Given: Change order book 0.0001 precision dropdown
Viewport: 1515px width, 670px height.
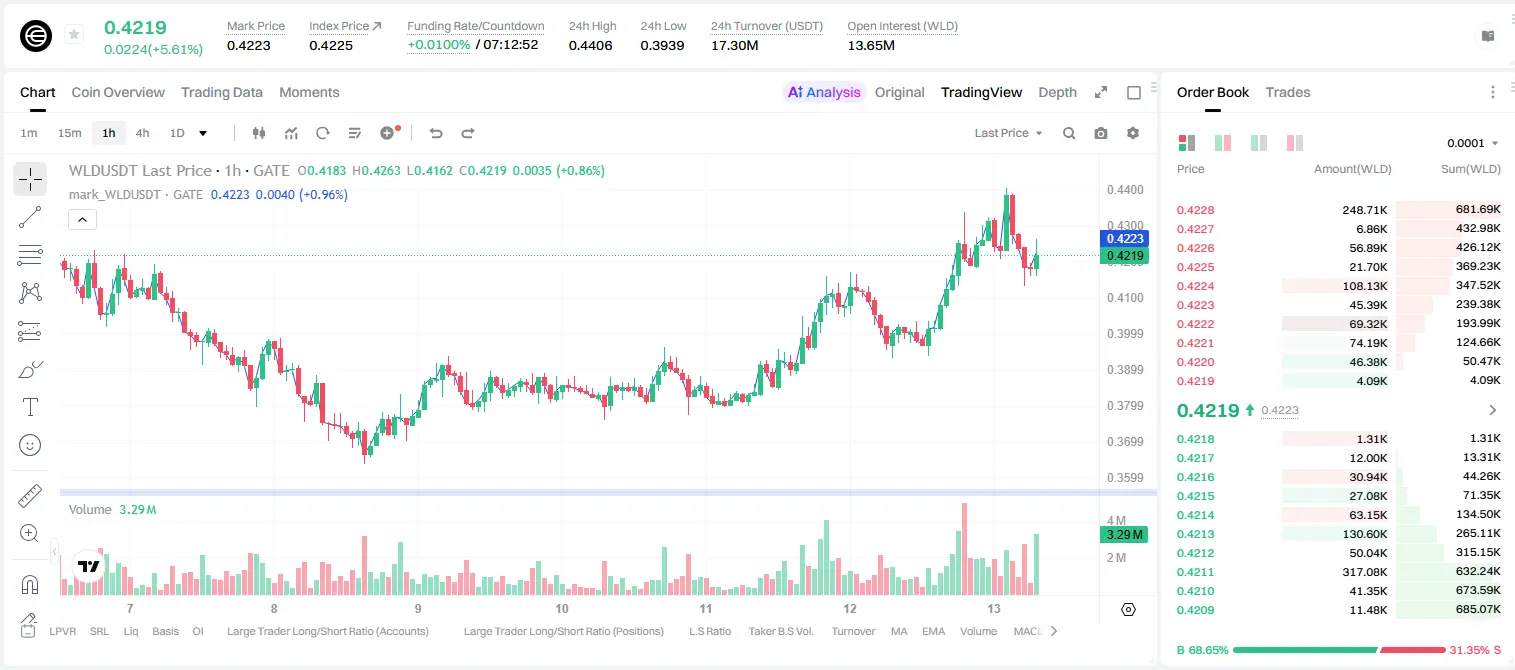Looking at the screenshot, I should [1473, 143].
